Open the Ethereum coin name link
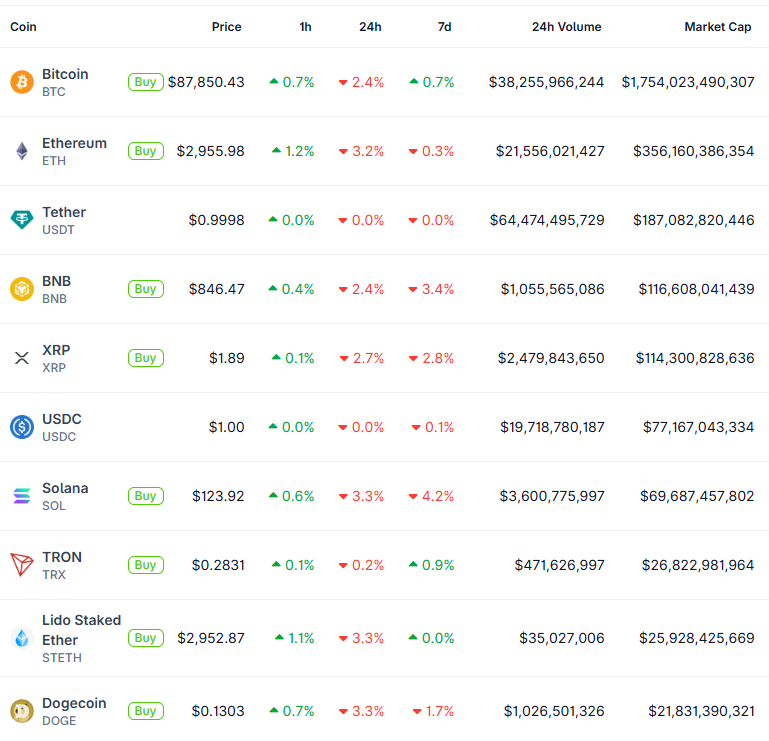 [x=74, y=143]
